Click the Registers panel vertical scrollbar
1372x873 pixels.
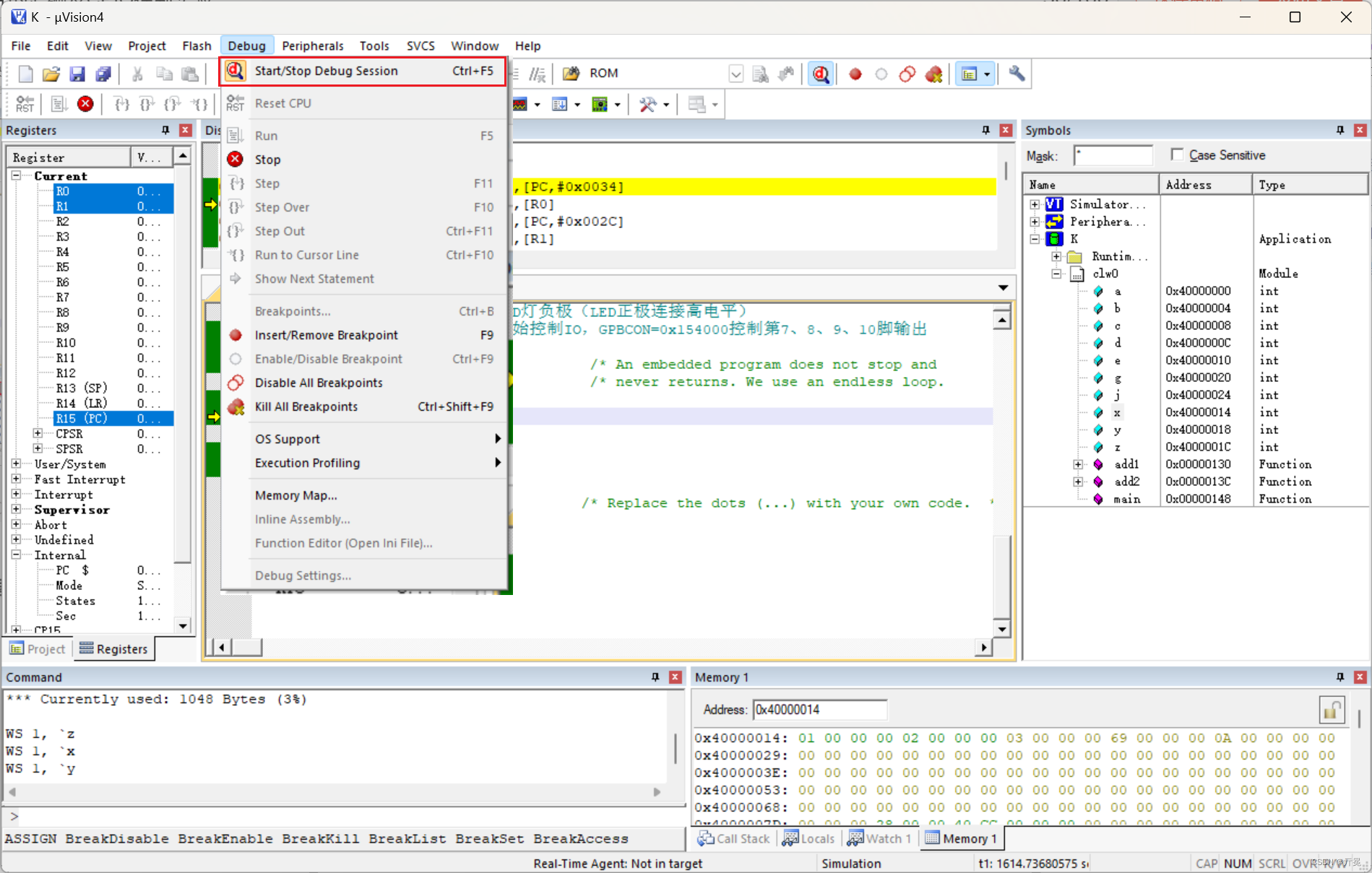point(183,390)
